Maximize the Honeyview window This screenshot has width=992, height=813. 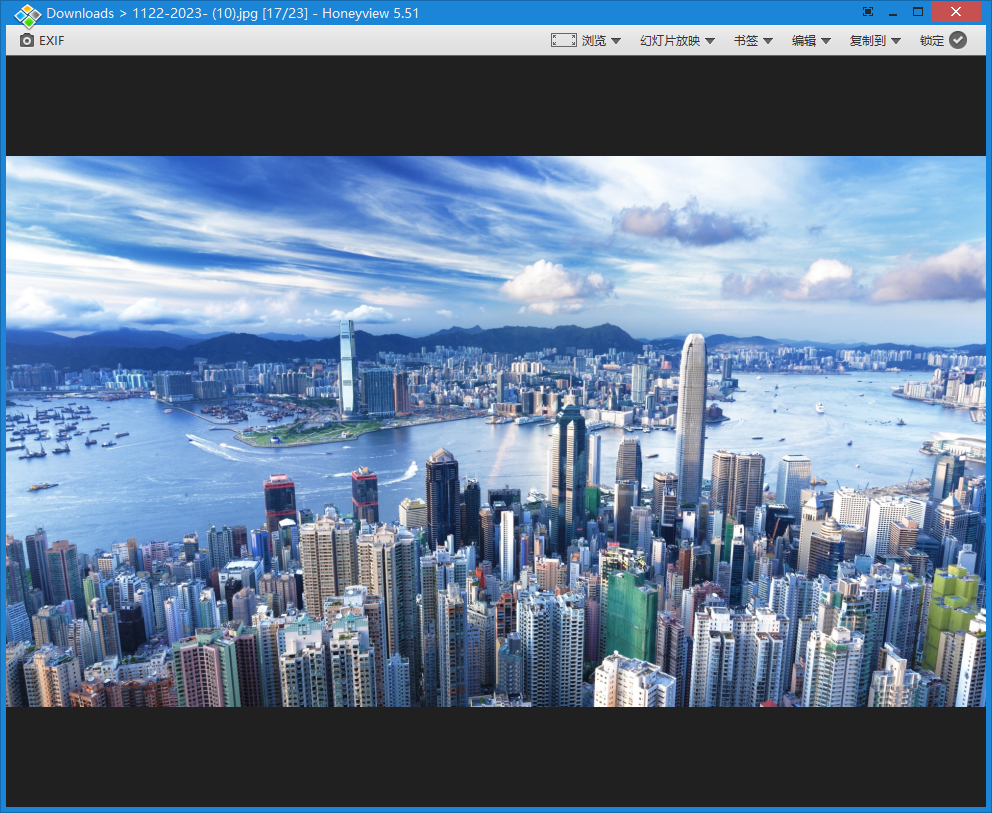click(x=918, y=11)
